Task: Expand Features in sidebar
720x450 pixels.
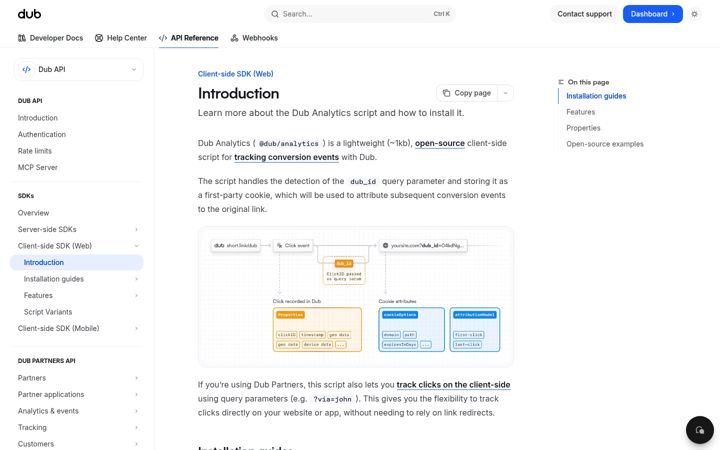Action: (x=136, y=296)
